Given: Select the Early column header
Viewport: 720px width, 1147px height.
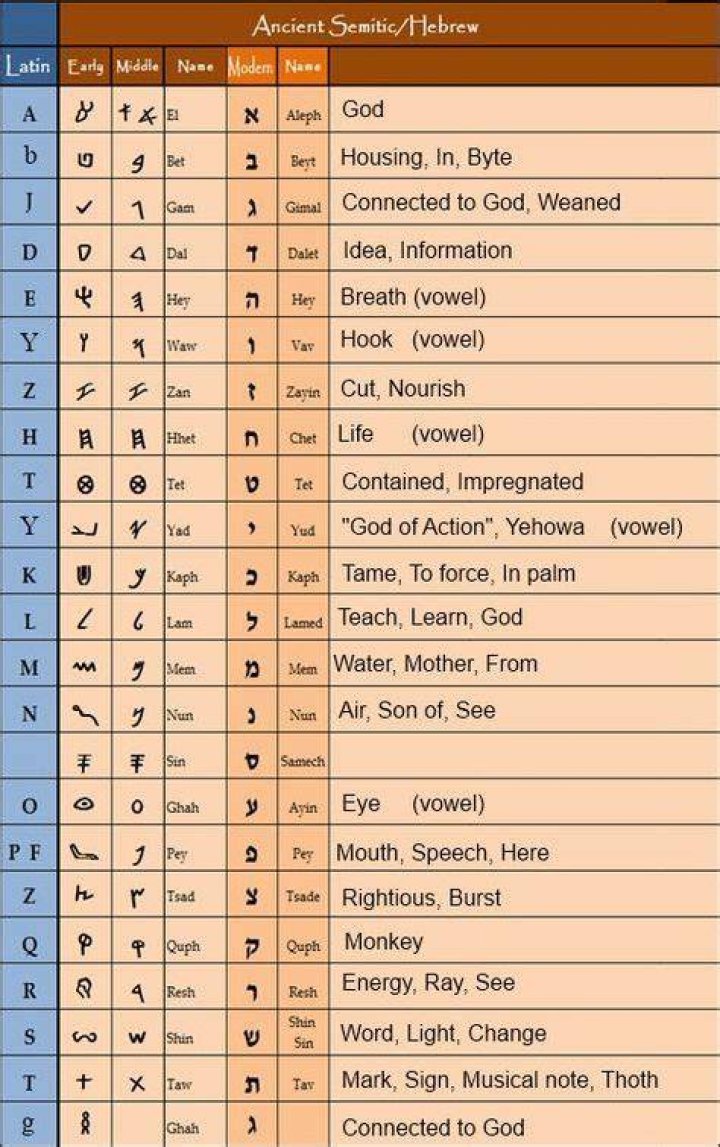Looking at the screenshot, I should pos(85,67).
